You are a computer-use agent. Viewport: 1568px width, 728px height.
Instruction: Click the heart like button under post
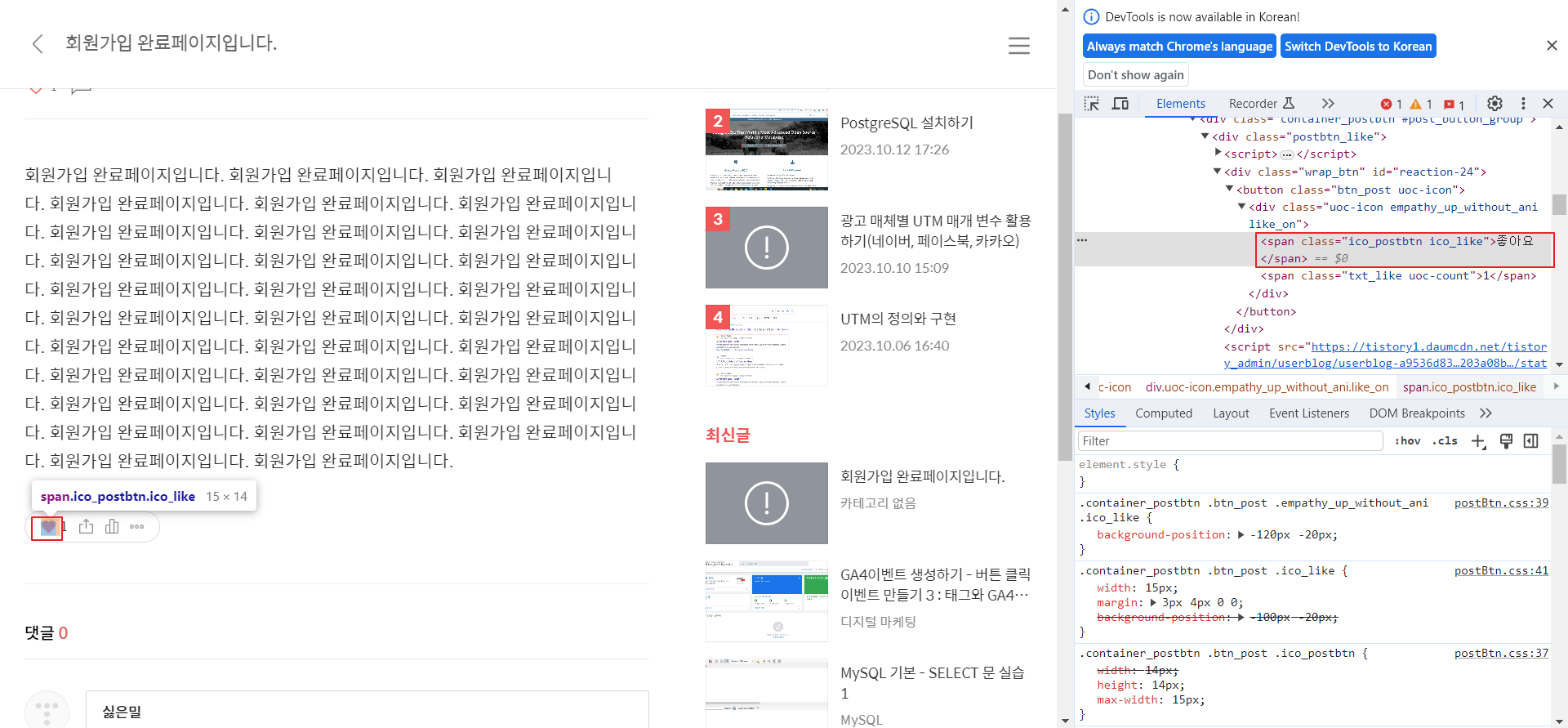pyautogui.click(x=48, y=527)
